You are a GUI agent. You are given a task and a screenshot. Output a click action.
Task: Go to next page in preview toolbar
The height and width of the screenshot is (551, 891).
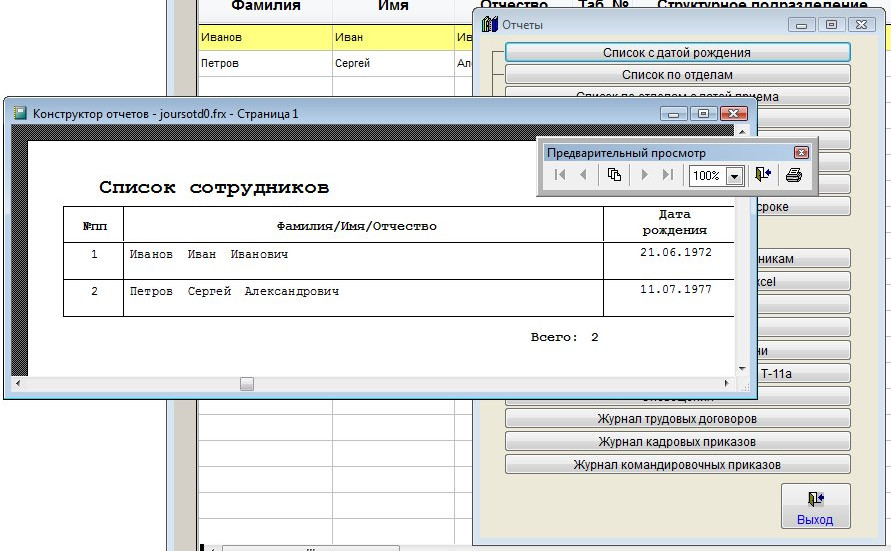(x=644, y=175)
